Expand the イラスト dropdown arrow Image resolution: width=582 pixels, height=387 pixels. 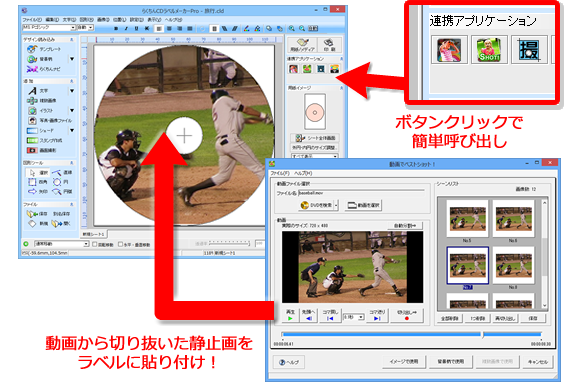[x=72, y=111]
